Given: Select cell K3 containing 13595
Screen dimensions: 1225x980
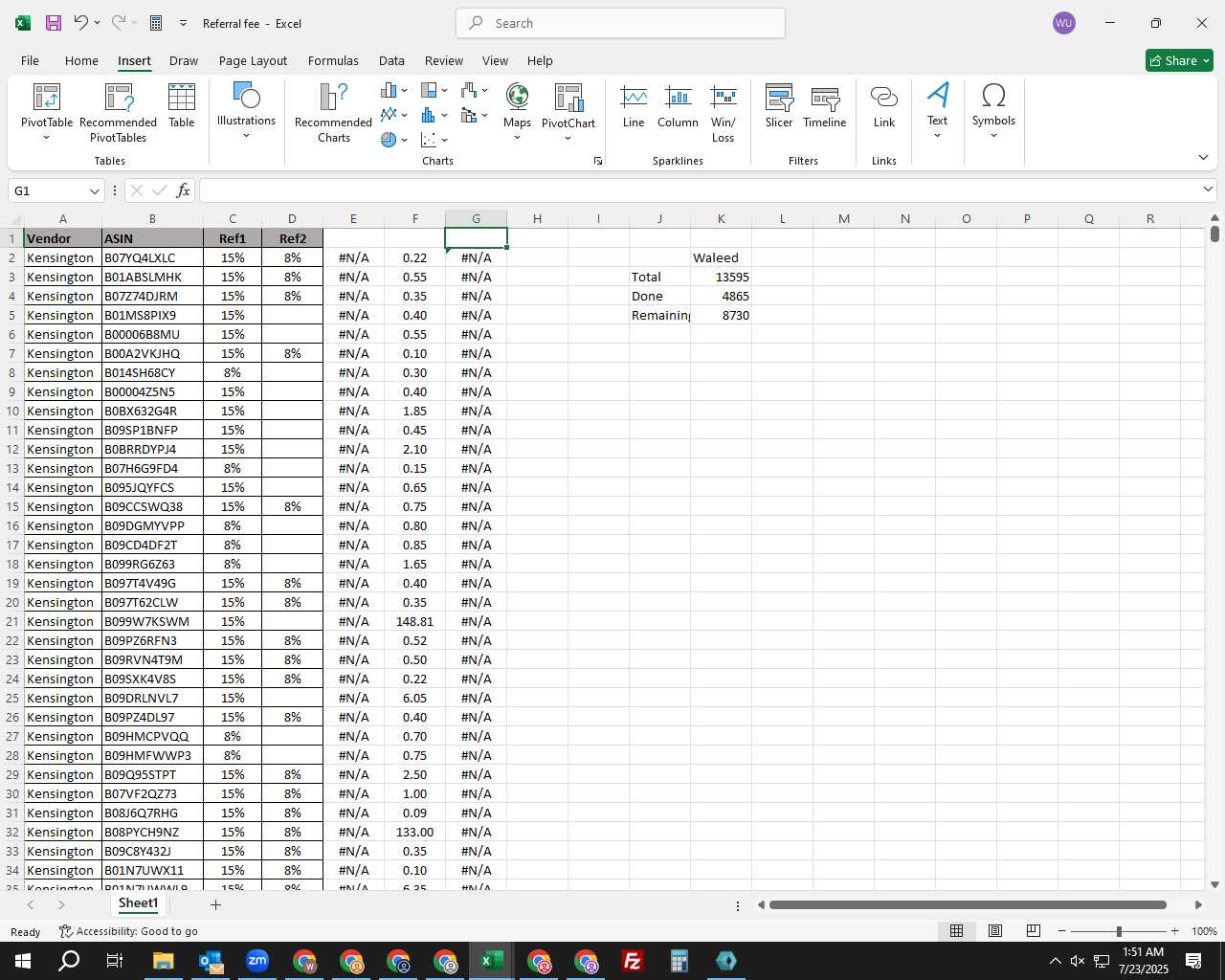Looking at the screenshot, I should [721, 277].
